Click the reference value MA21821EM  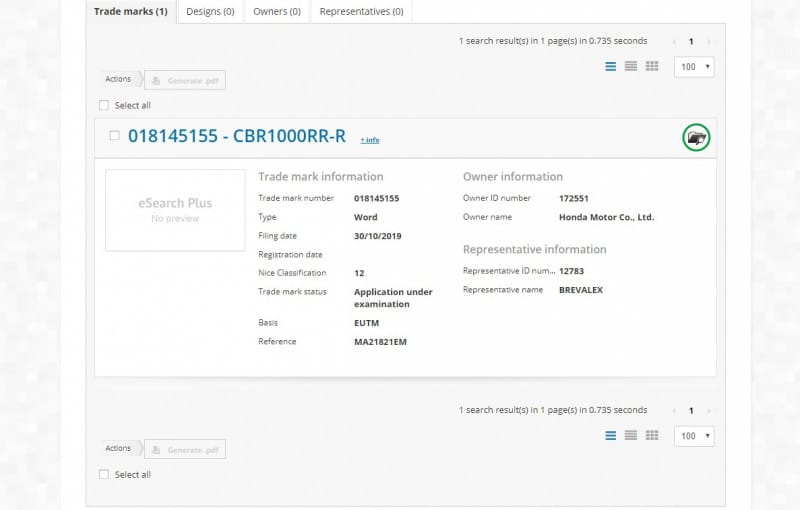pos(380,342)
